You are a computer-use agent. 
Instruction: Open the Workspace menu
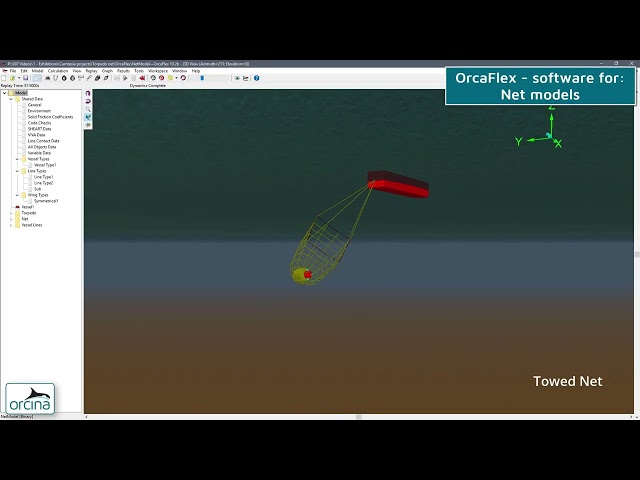(x=158, y=71)
